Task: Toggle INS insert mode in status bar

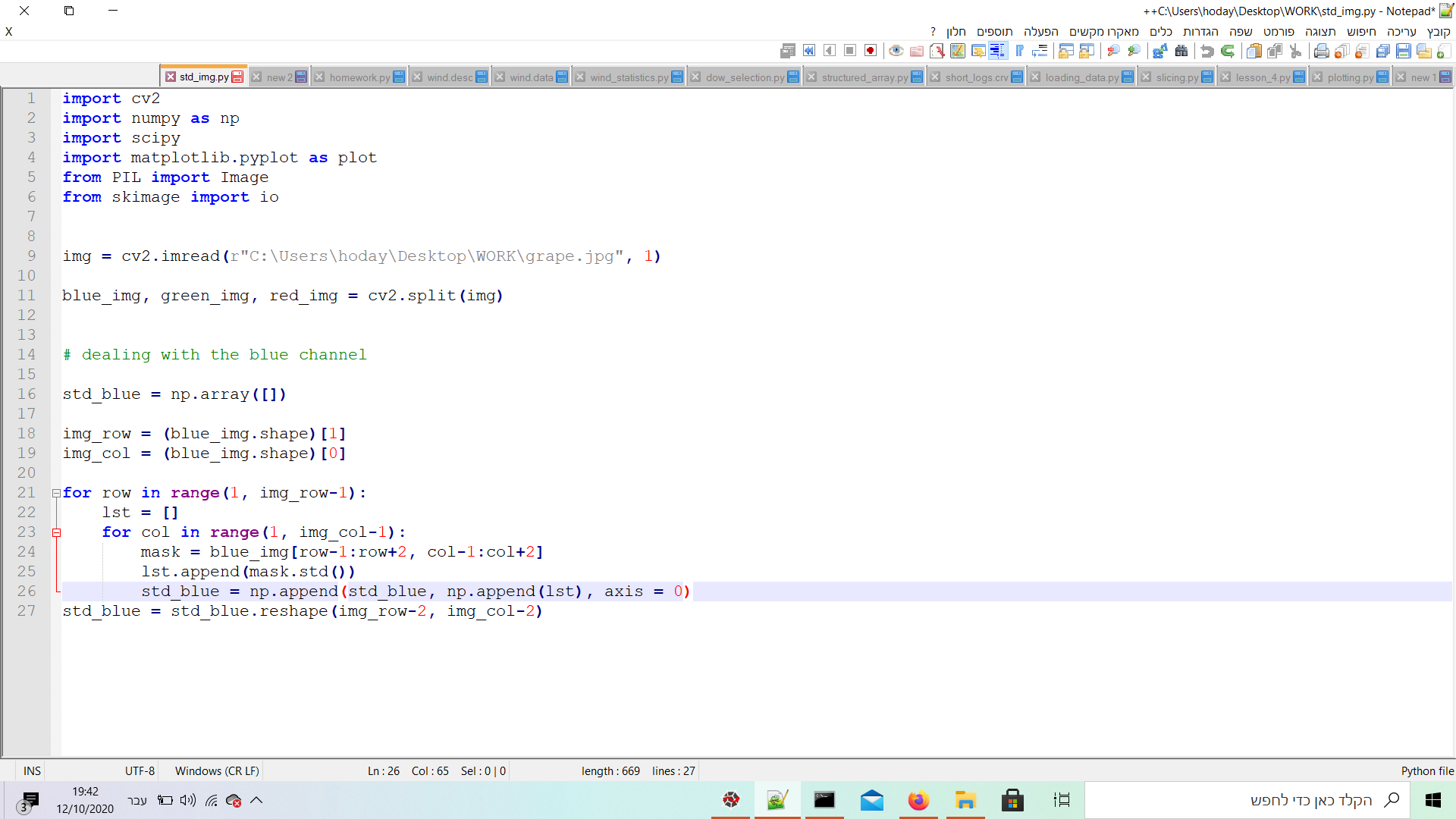Action: click(x=32, y=771)
